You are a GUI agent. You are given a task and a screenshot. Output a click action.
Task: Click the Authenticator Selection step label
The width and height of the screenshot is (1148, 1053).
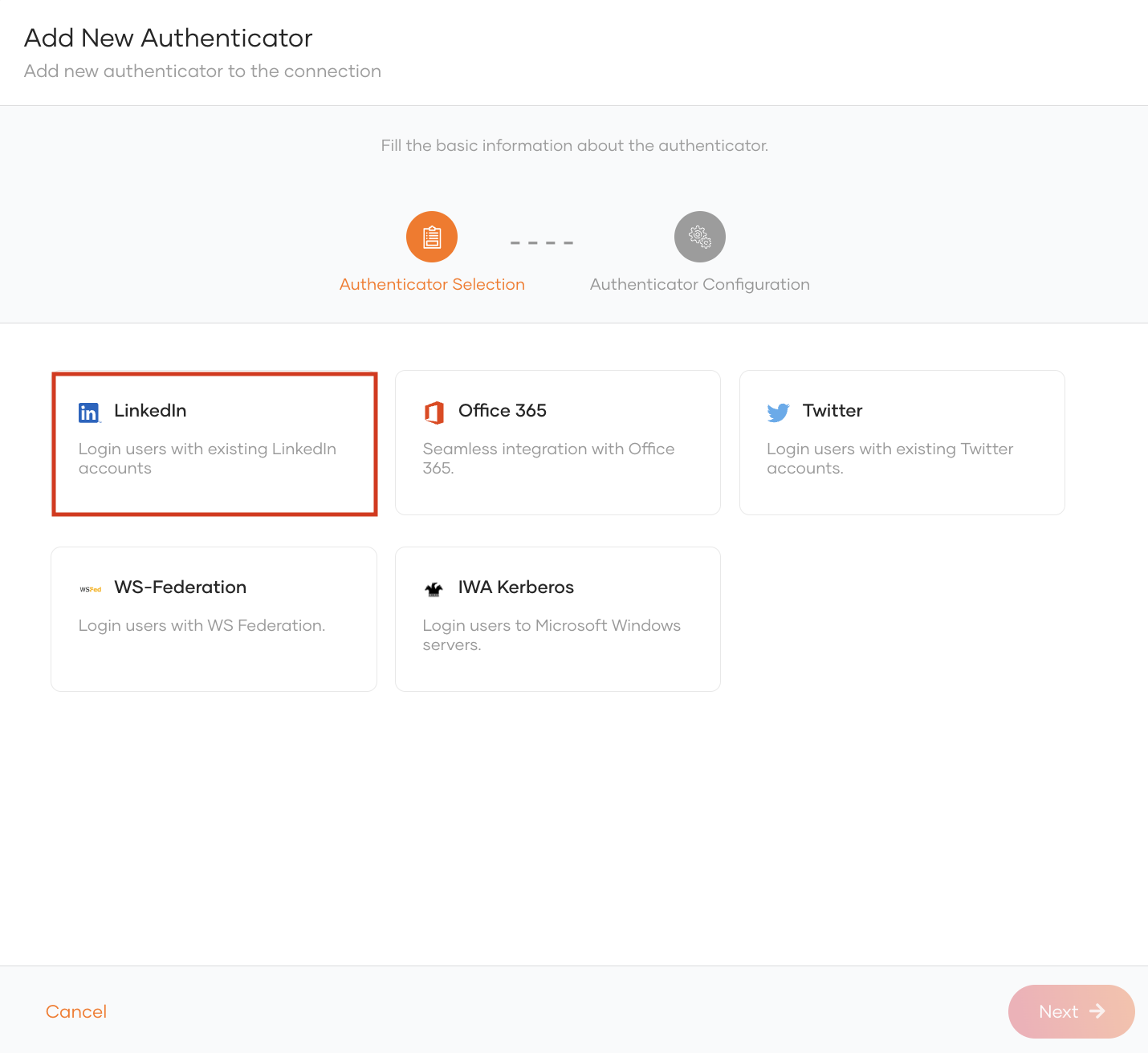pos(432,284)
